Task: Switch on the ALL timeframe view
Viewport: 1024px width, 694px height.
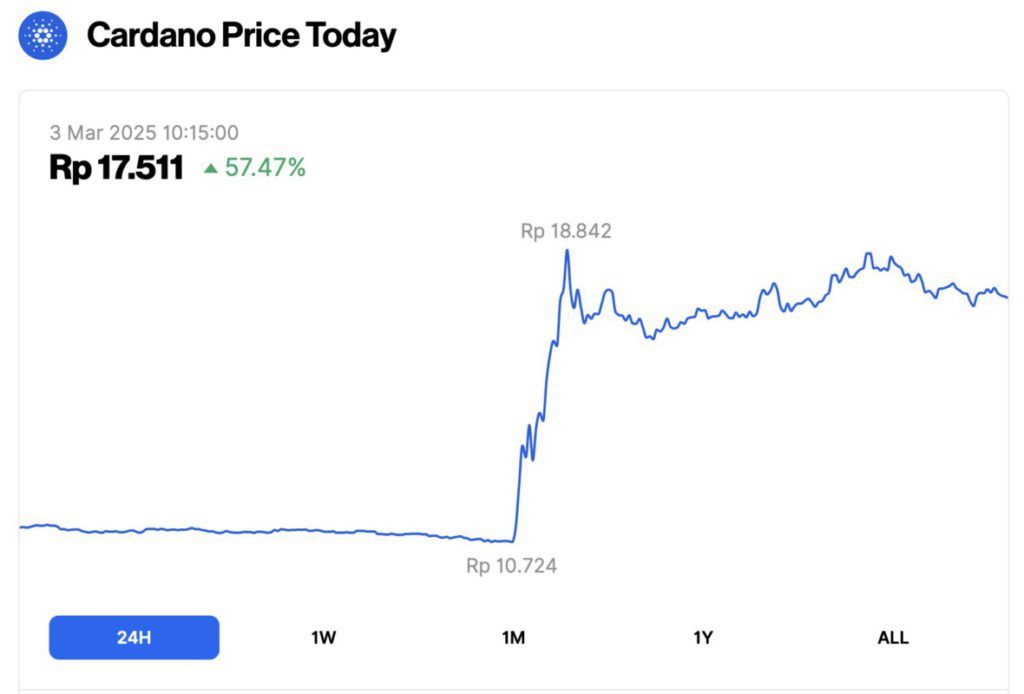Action: click(x=893, y=637)
